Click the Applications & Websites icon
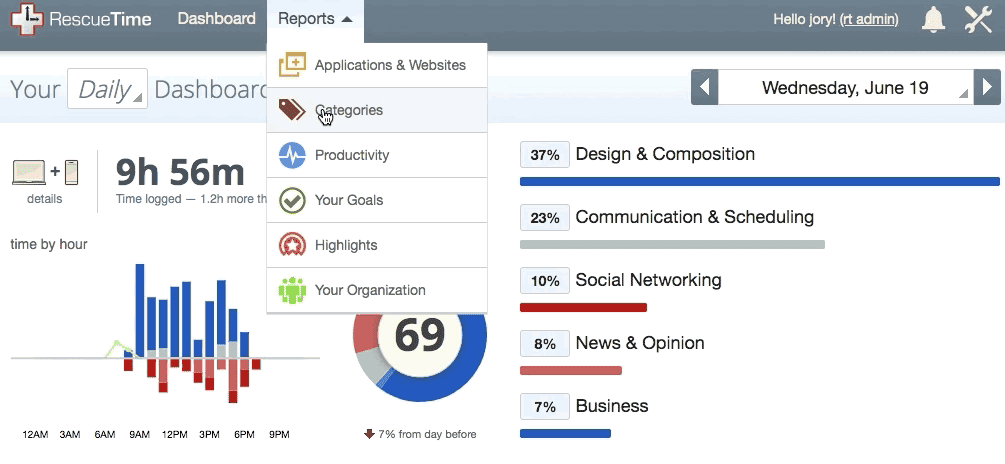This screenshot has height=464, width=1005. click(291, 65)
